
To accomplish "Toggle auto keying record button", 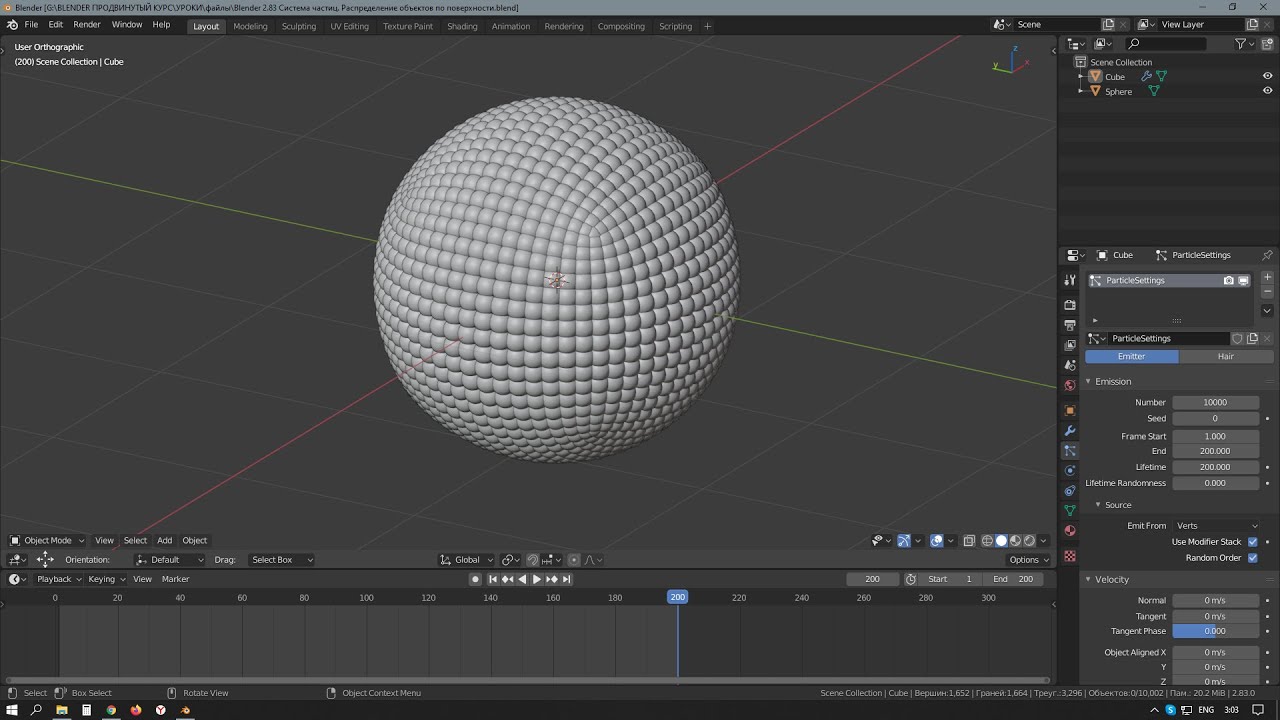I will coord(476,579).
